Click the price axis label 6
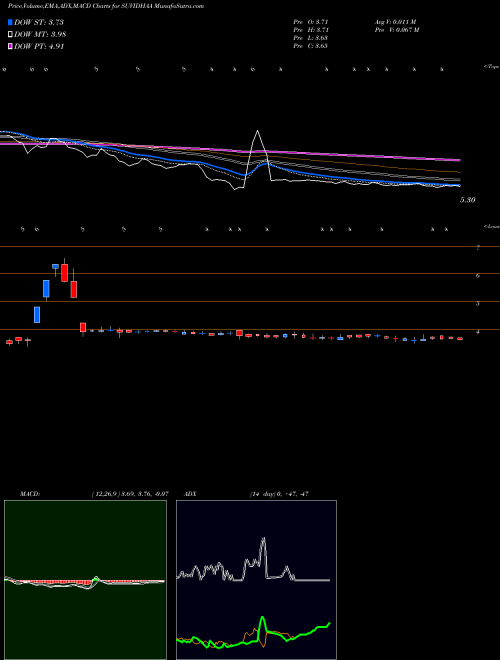 (478, 275)
